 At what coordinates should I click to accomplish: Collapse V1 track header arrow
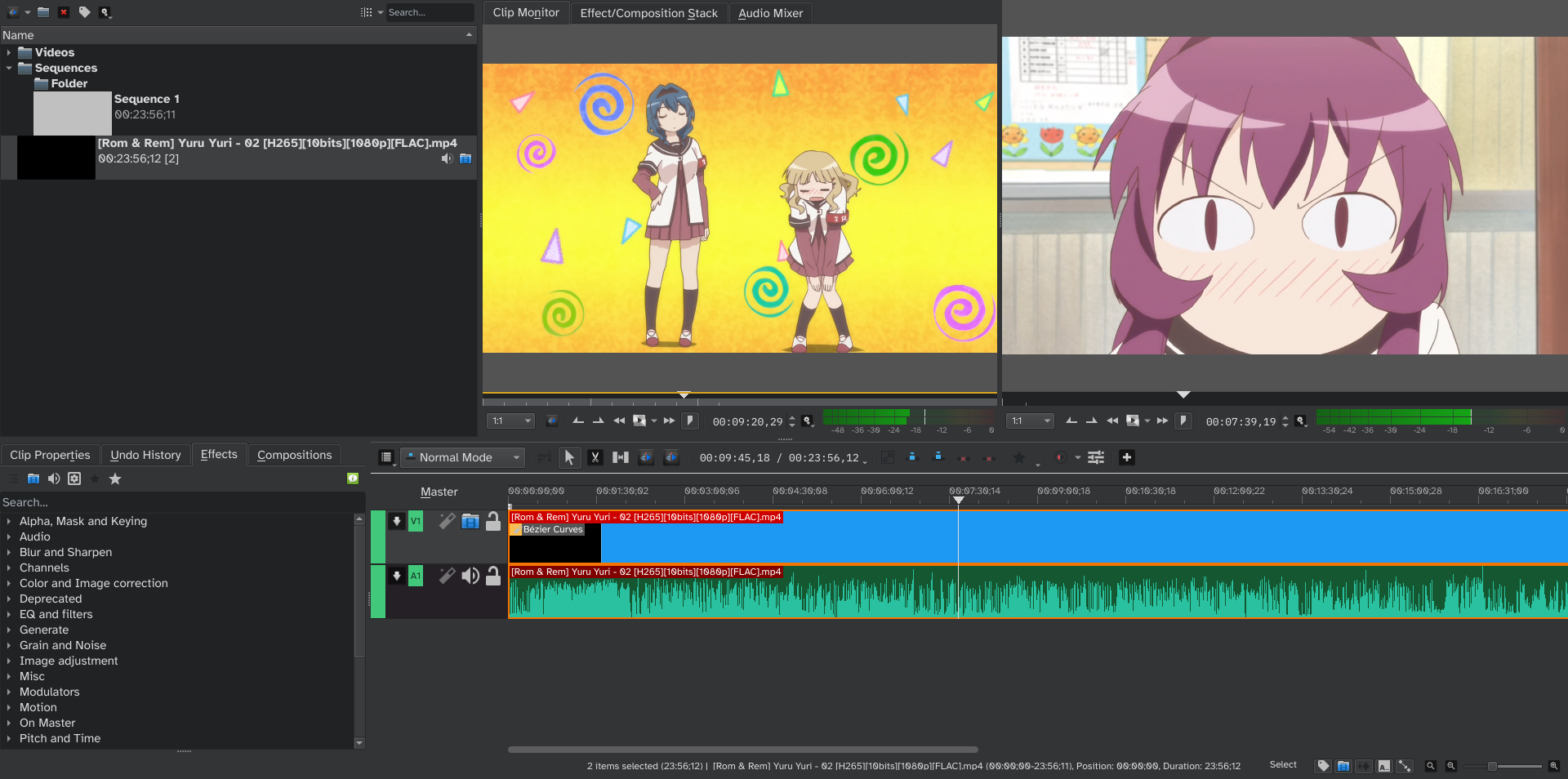coord(397,521)
